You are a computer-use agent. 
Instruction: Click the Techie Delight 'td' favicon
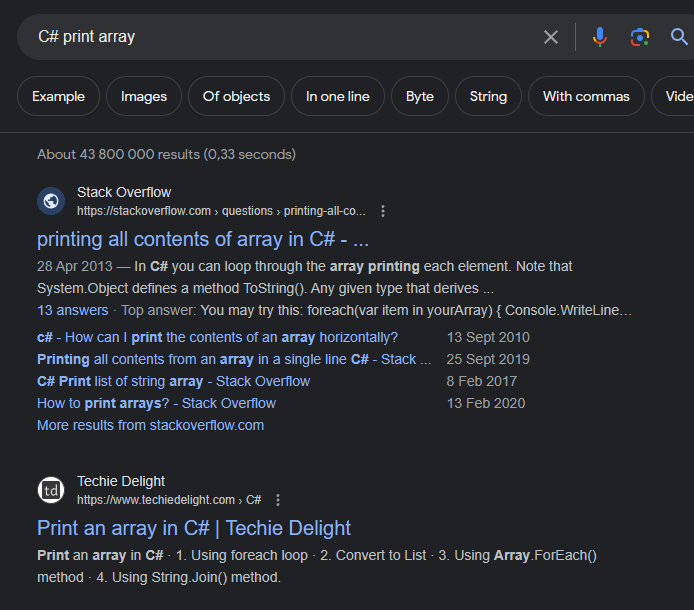click(51, 490)
